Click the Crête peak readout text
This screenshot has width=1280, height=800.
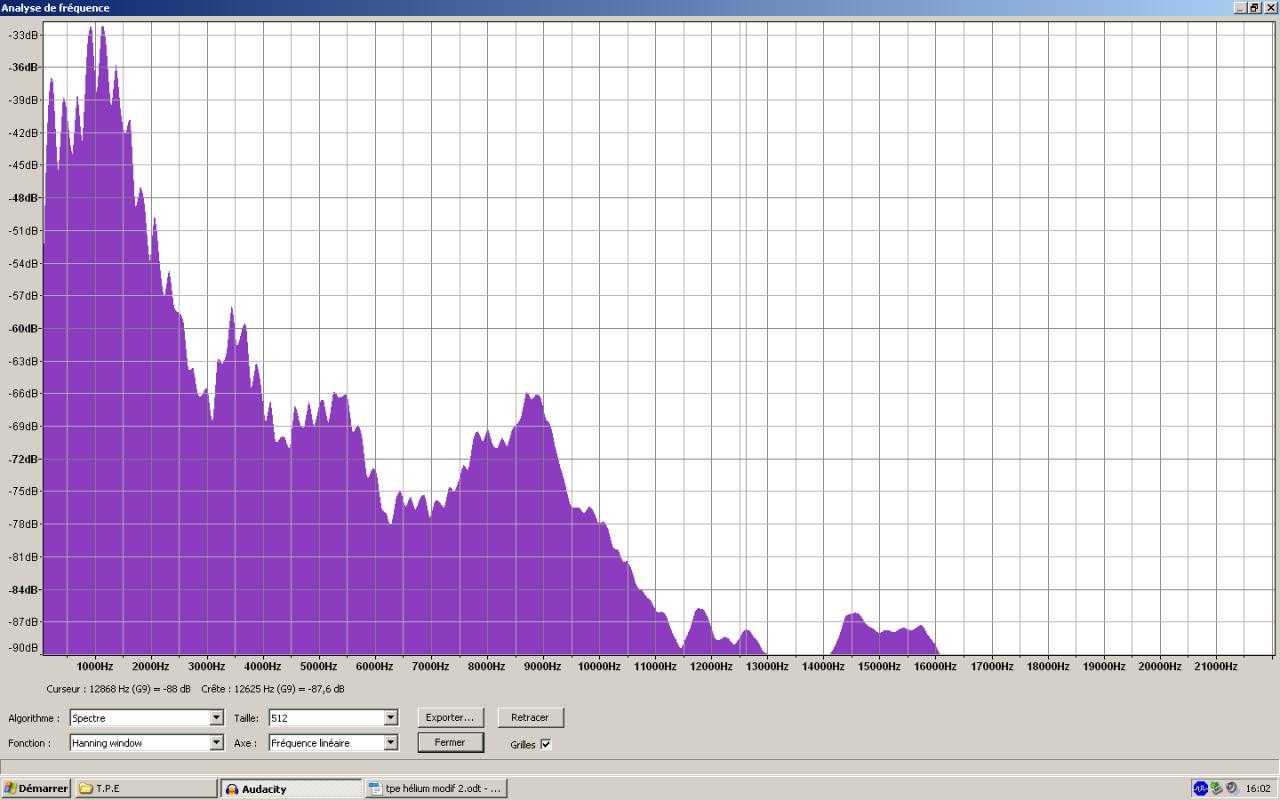pyautogui.click(x=273, y=689)
